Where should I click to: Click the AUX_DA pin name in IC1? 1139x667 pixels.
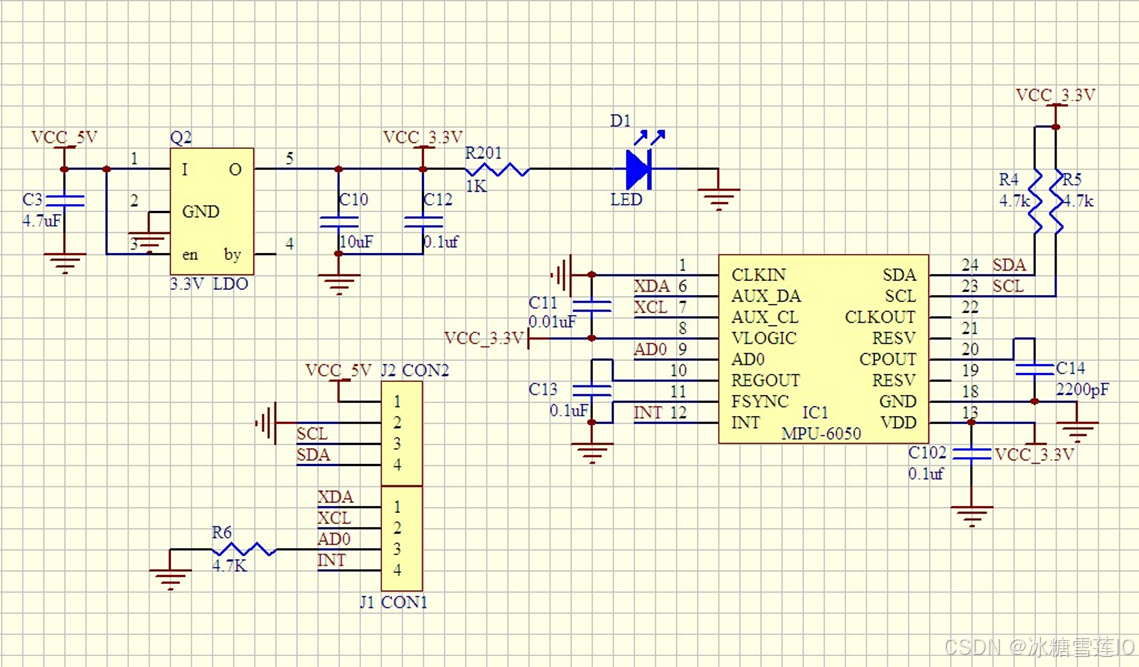coord(766,296)
